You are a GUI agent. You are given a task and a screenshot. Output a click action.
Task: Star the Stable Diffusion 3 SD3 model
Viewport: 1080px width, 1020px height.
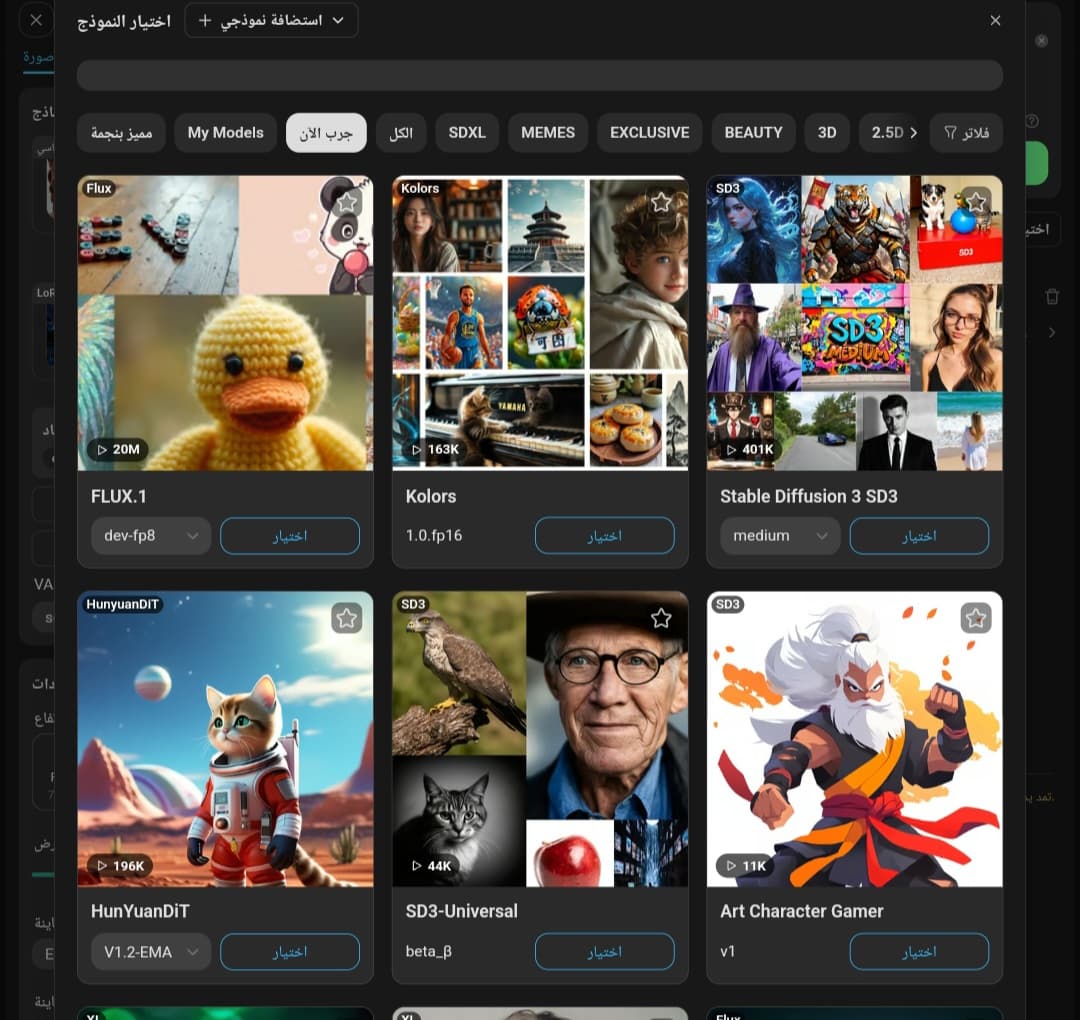975,202
